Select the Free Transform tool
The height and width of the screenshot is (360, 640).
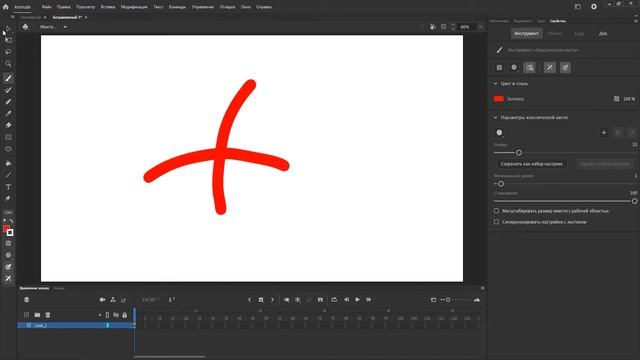point(8,40)
